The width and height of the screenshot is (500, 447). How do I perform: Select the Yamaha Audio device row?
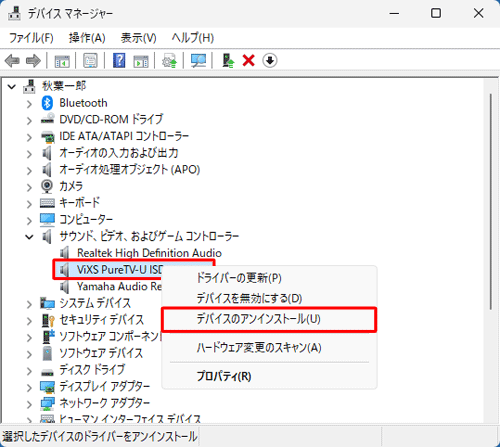pyautogui.click(x=119, y=286)
